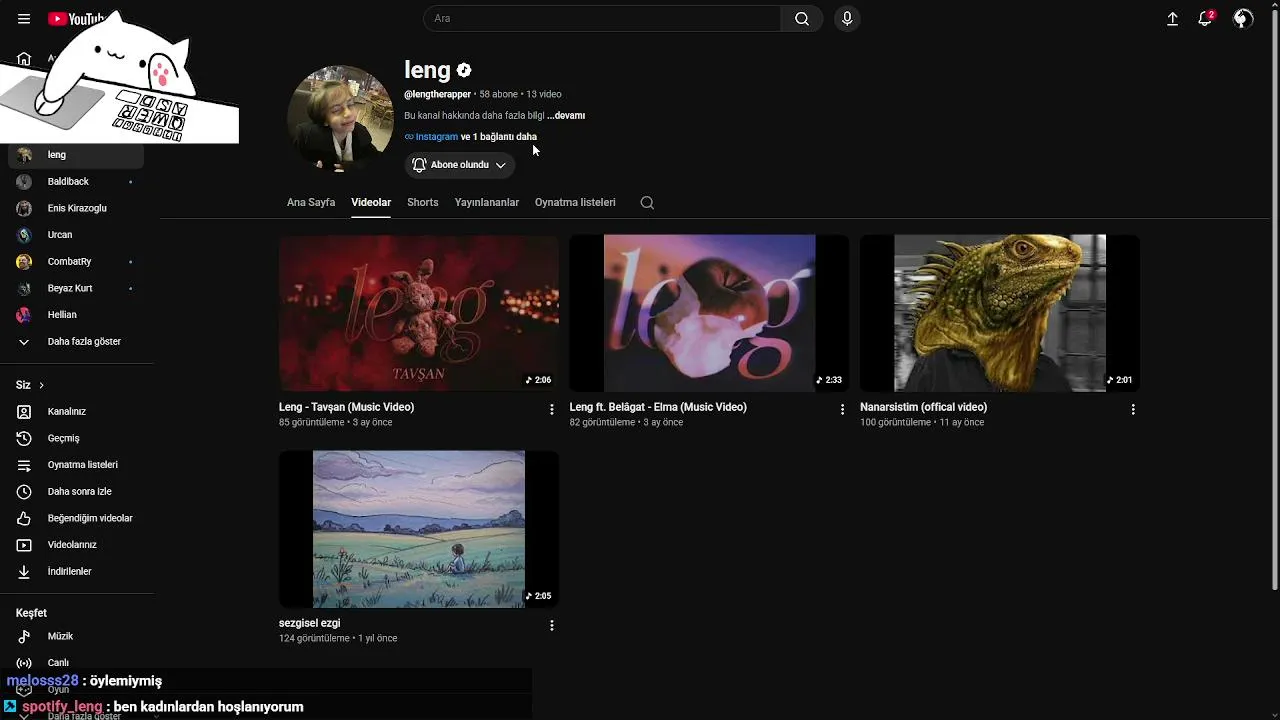Open the CombatRy subscription
This screenshot has width=1280, height=720.
[x=76, y=262]
